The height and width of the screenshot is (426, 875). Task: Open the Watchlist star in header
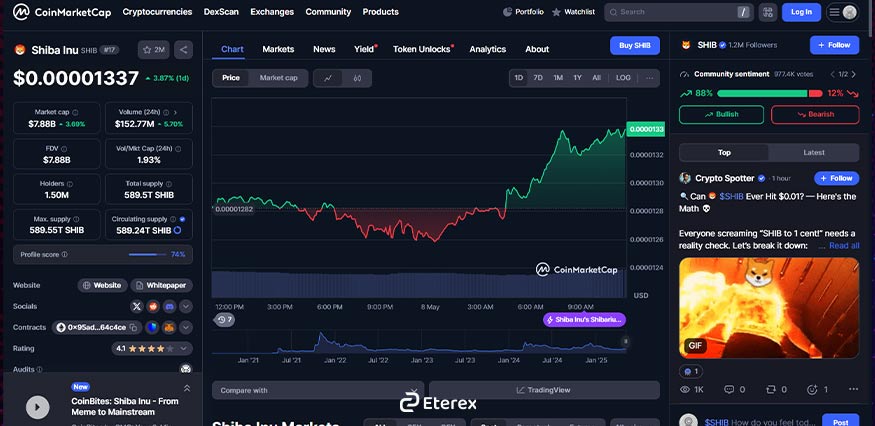(556, 12)
